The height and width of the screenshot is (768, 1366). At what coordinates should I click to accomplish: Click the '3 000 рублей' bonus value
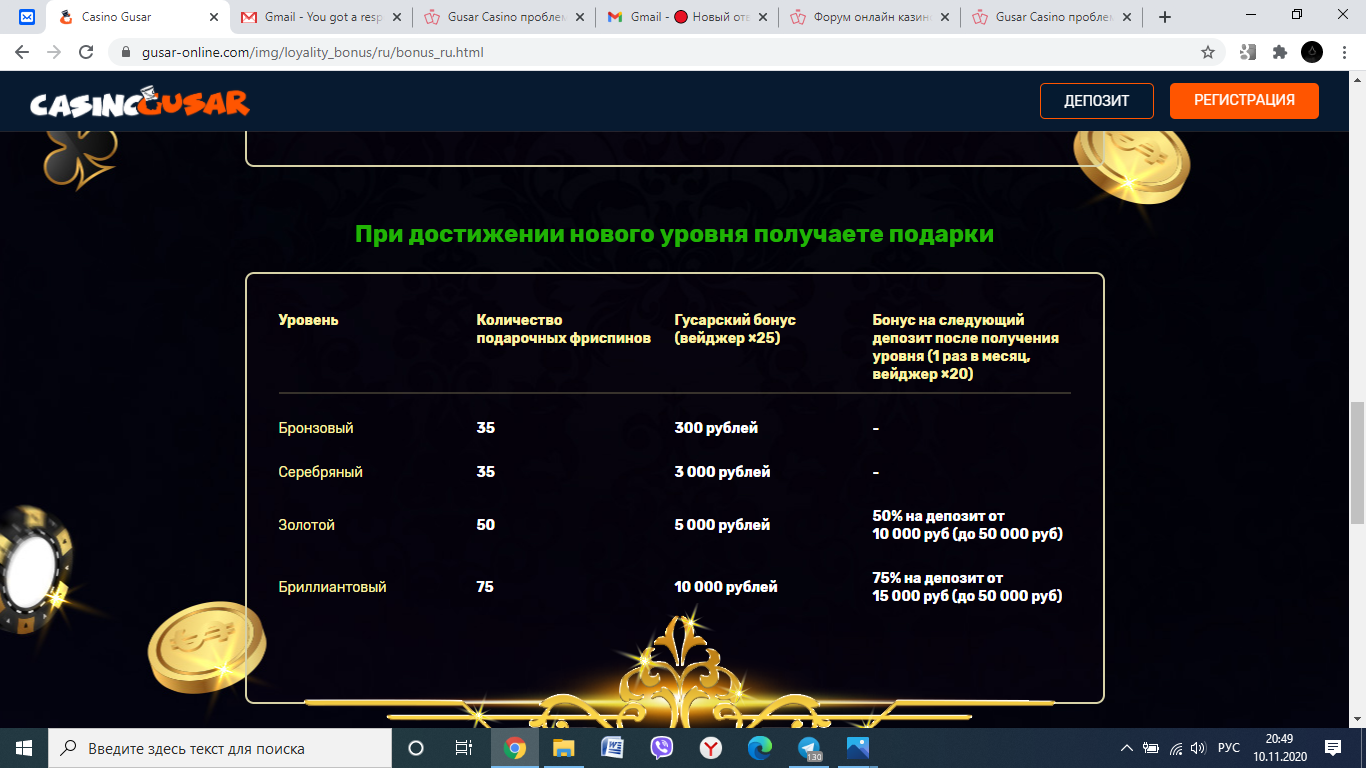click(x=722, y=472)
